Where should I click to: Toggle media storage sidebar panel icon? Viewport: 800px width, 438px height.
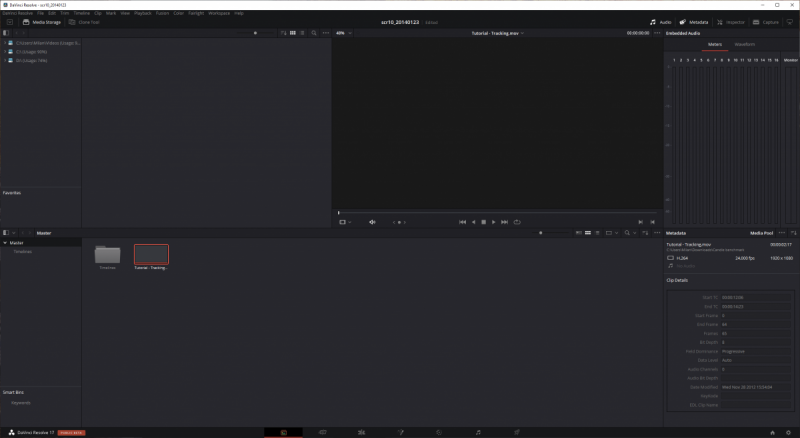pos(6,33)
